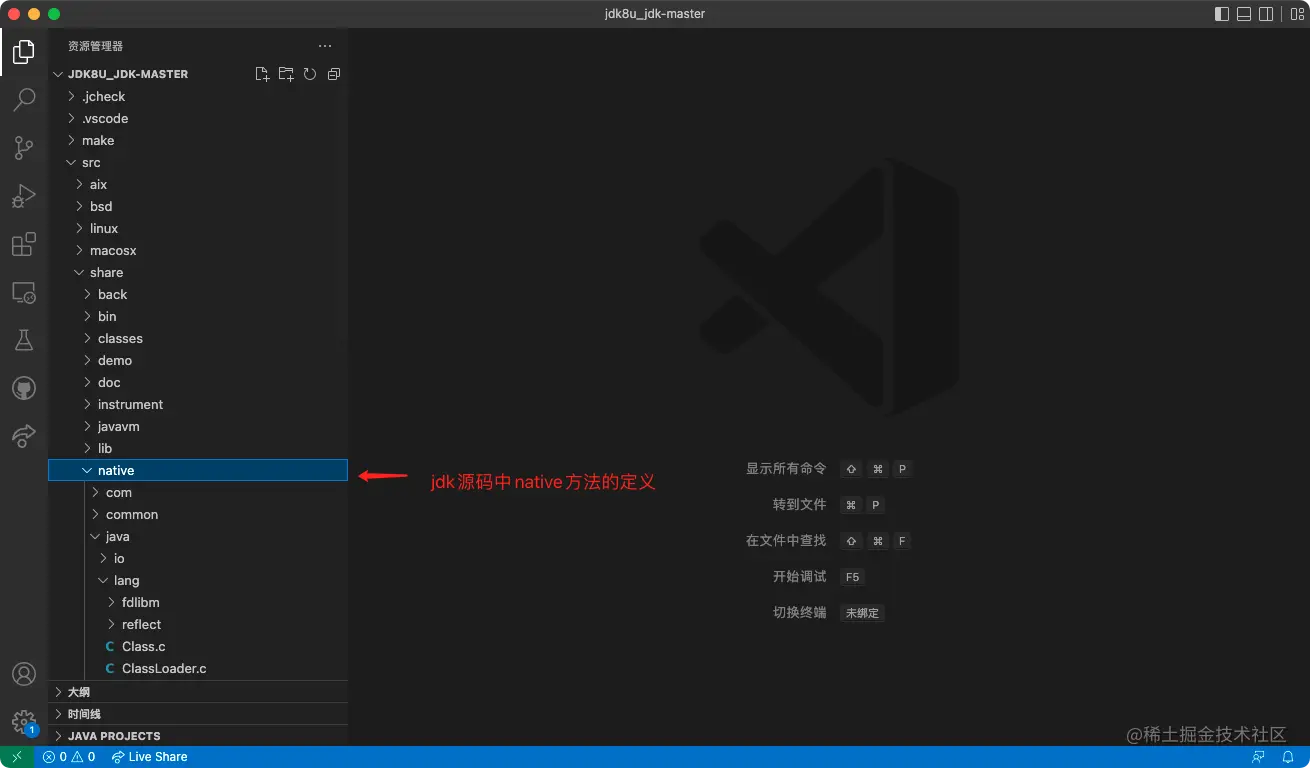
Task: Open the Search view icon
Action: click(24, 99)
